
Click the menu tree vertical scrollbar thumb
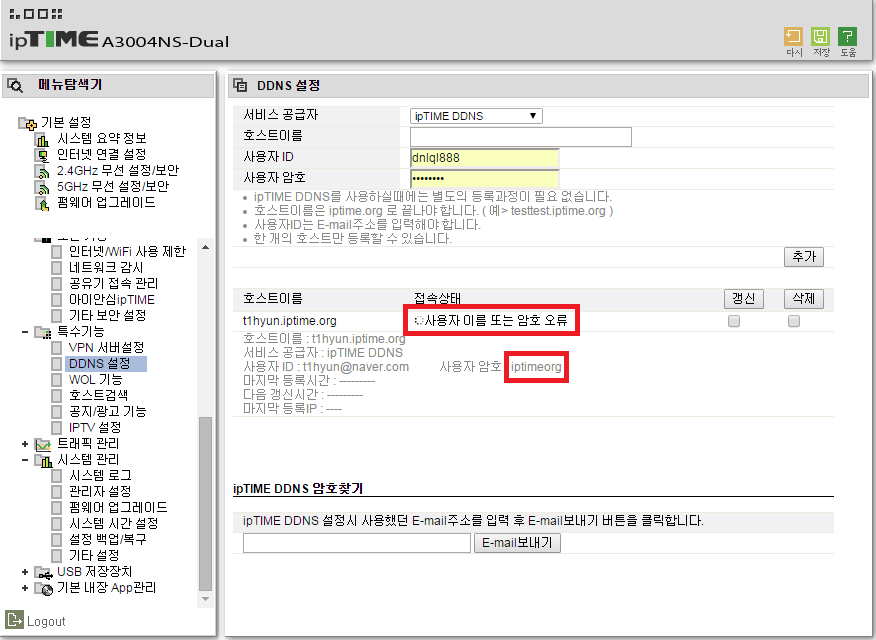pyautogui.click(x=206, y=504)
